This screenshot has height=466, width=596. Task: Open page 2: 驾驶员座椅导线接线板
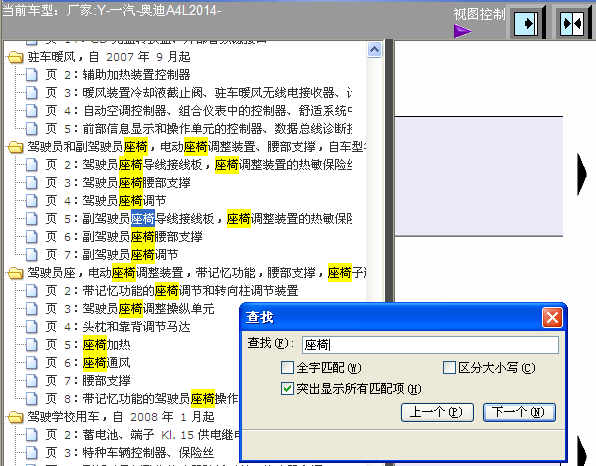[x=198, y=165]
